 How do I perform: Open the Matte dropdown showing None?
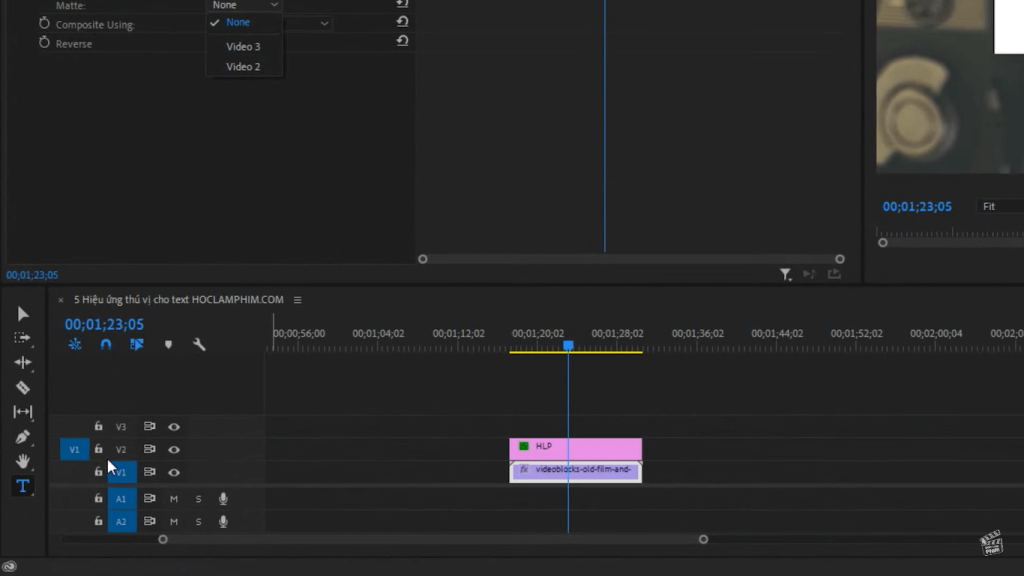(x=244, y=5)
